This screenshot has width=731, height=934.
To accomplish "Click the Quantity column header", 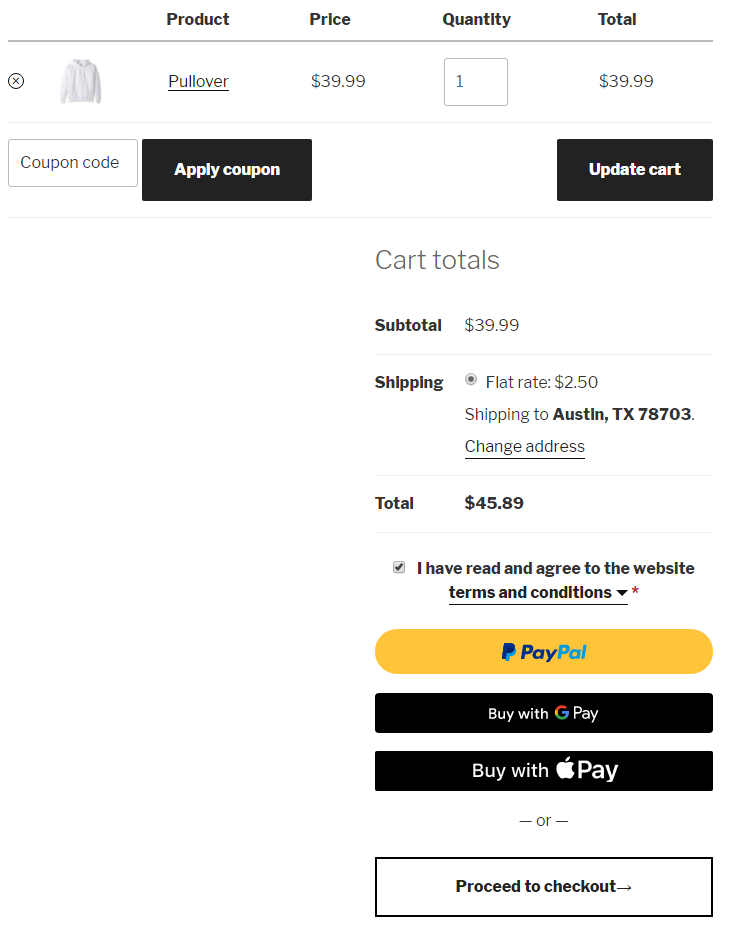I will pyautogui.click(x=476, y=19).
